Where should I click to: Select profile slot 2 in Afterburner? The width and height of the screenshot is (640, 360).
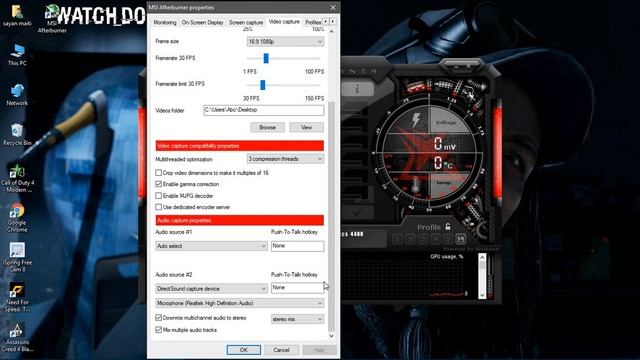coord(410,239)
